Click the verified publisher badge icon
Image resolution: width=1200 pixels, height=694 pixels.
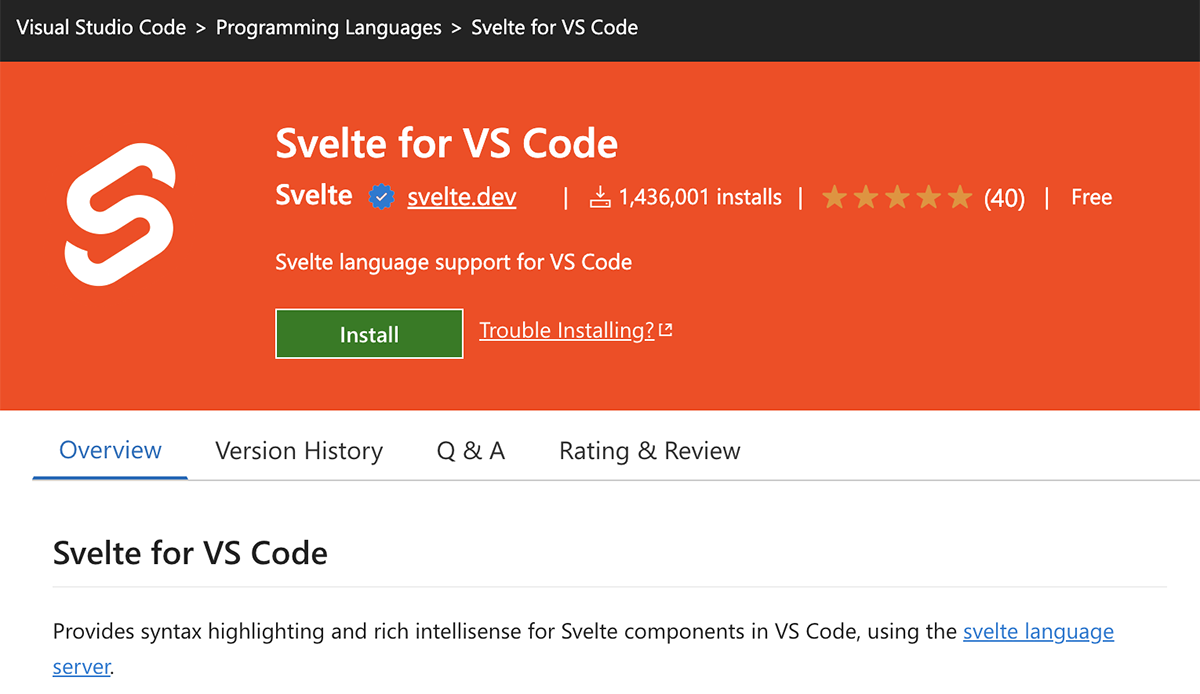pyautogui.click(x=381, y=197)
